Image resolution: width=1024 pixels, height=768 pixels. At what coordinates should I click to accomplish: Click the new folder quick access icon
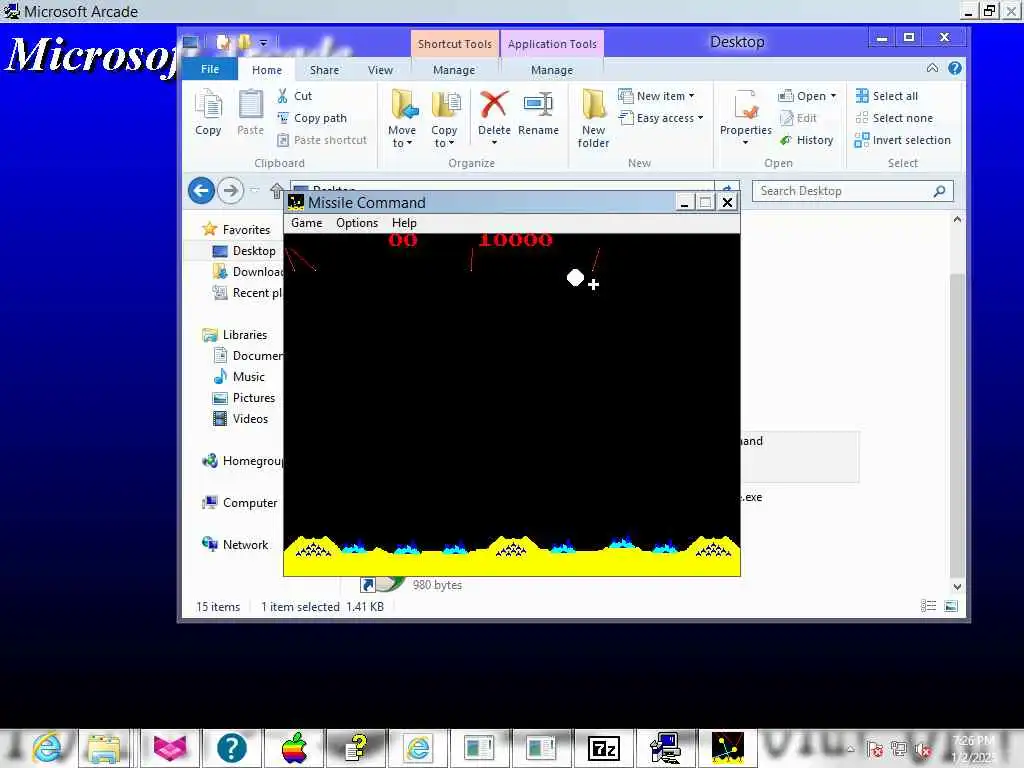pyautogui.click(x=244, y=42)
